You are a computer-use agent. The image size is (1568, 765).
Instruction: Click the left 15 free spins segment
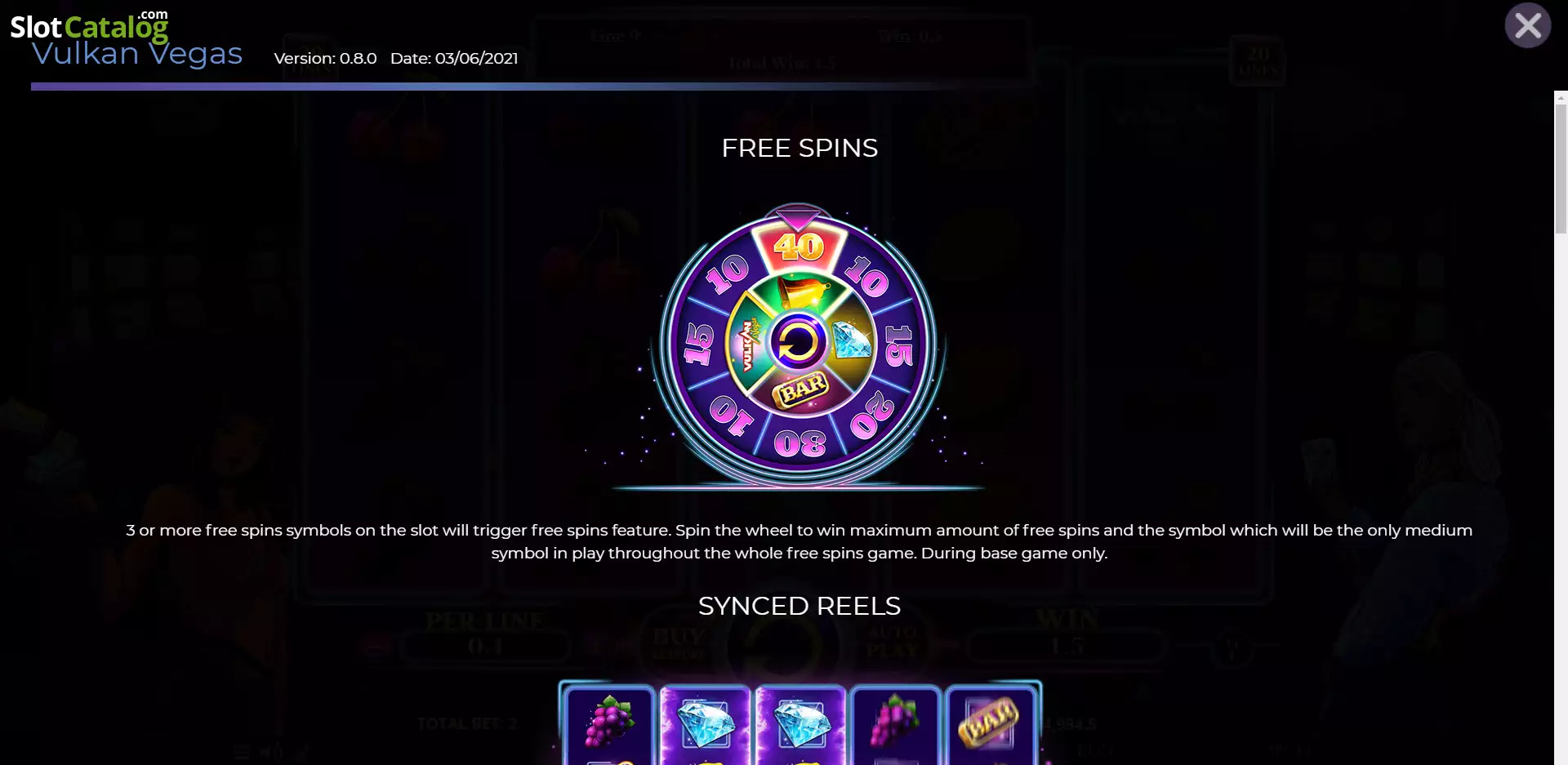click(x=699, y=344)
